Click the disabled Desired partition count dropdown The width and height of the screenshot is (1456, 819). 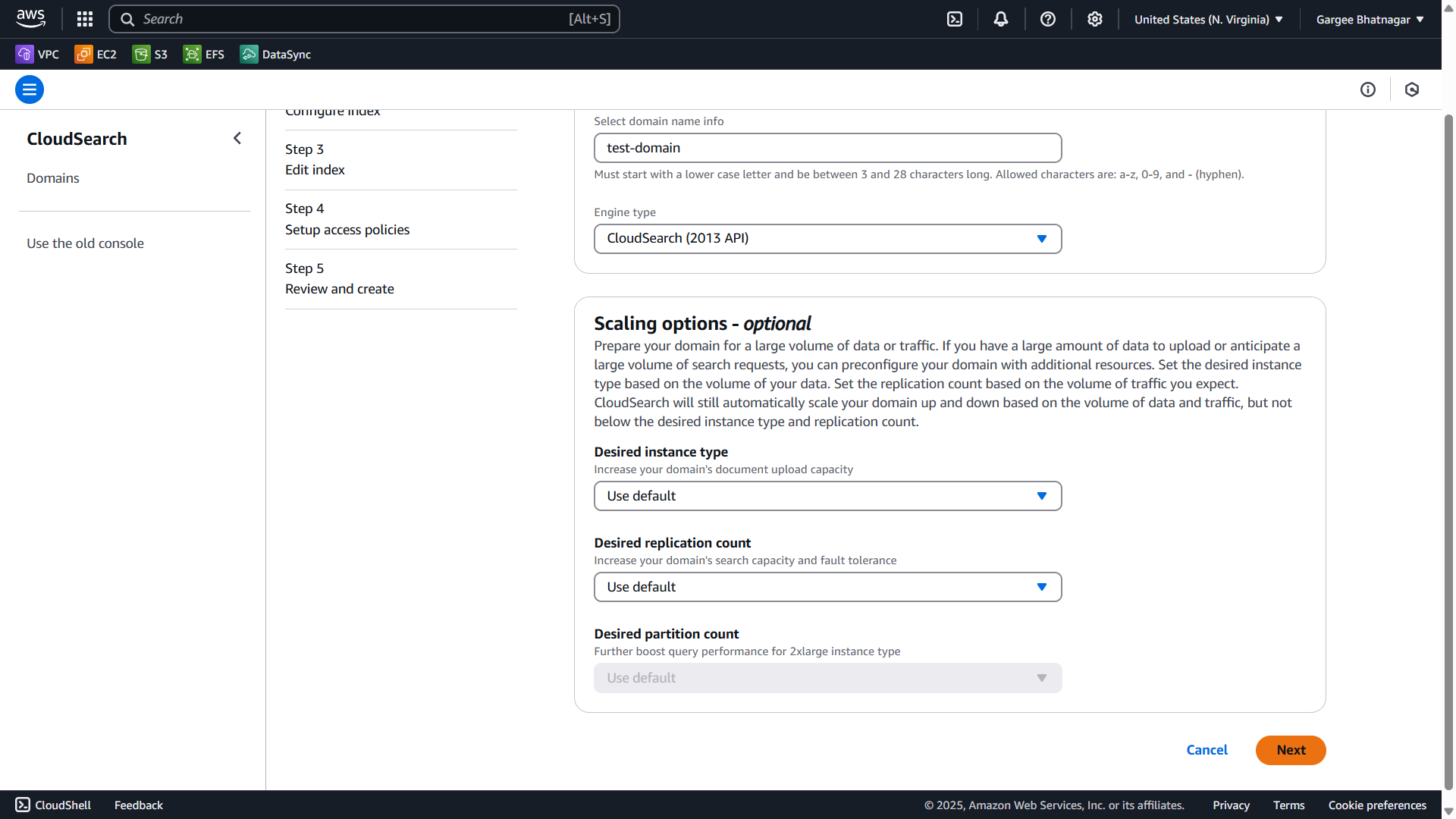click(x=827, y=678)
